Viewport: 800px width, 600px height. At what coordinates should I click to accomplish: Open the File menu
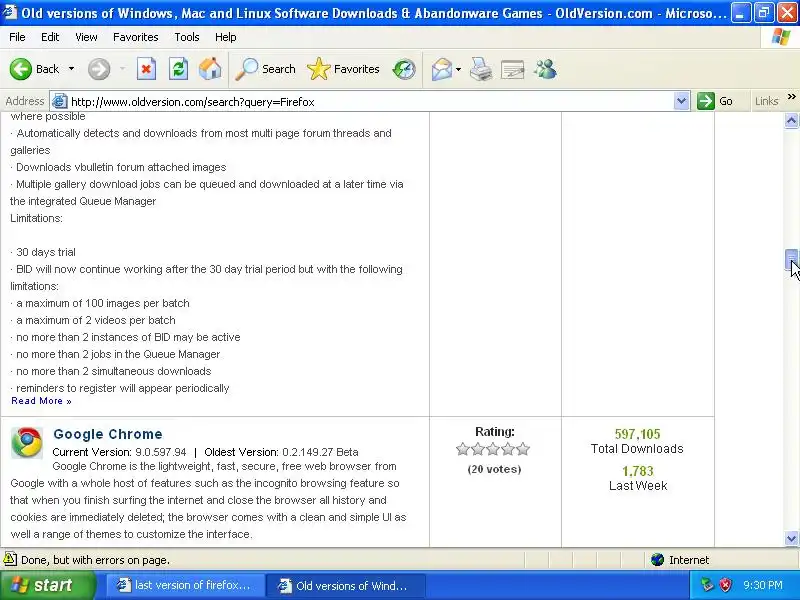click(17, 37)
